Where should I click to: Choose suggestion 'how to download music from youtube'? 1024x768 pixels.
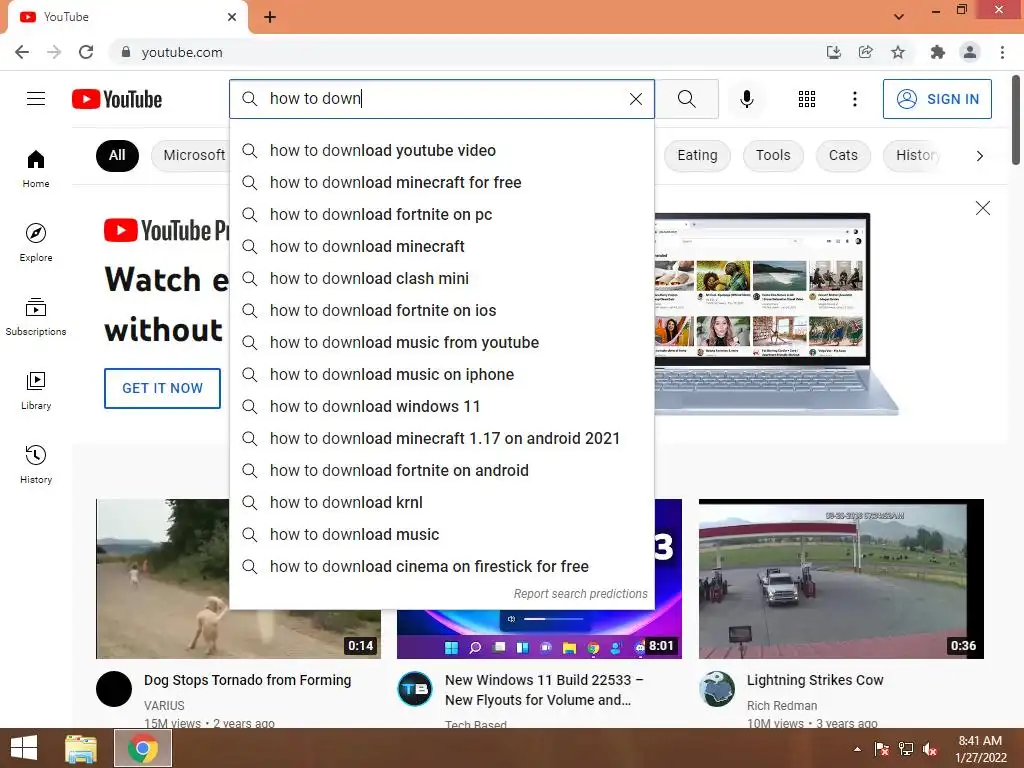[x=441, y=342]
